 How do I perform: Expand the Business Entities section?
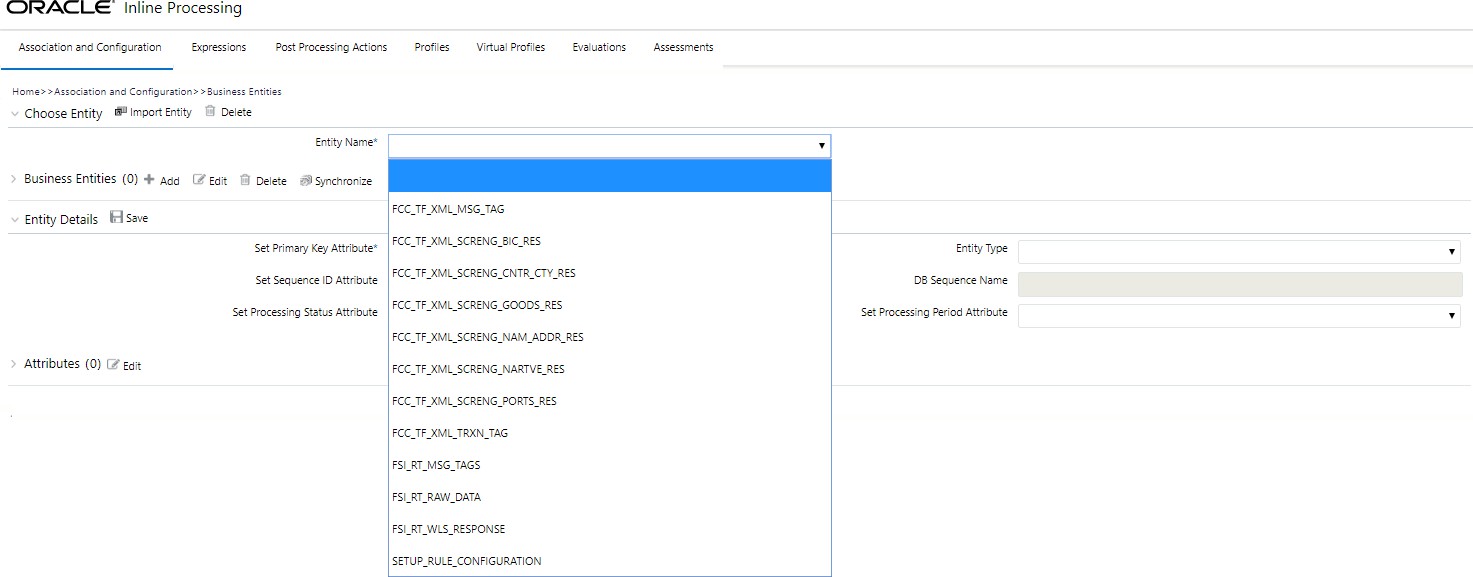click(x=14, y=179)
